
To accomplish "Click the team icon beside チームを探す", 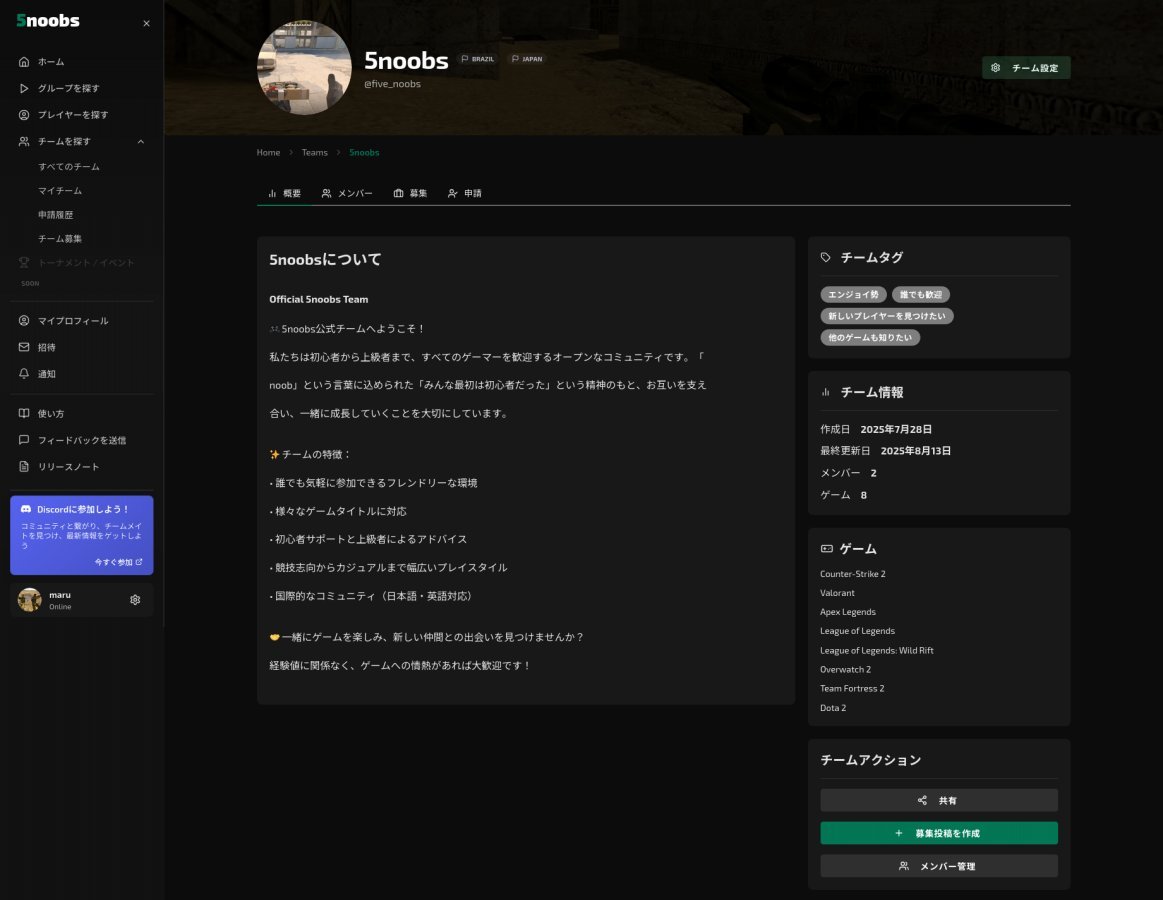I will point(24,141).
